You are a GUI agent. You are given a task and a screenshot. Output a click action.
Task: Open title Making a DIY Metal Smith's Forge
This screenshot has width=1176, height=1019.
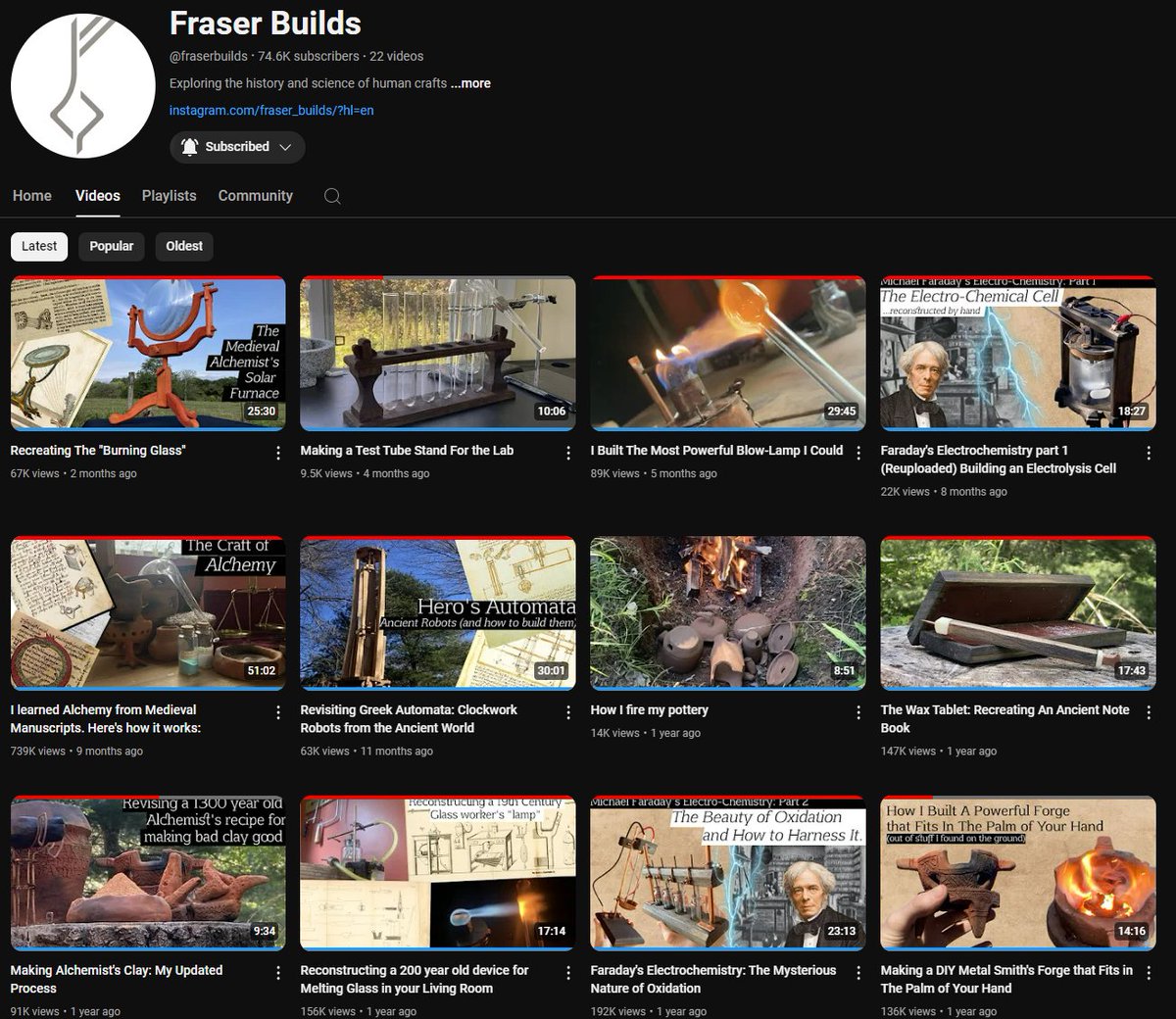coord(1006,979)
